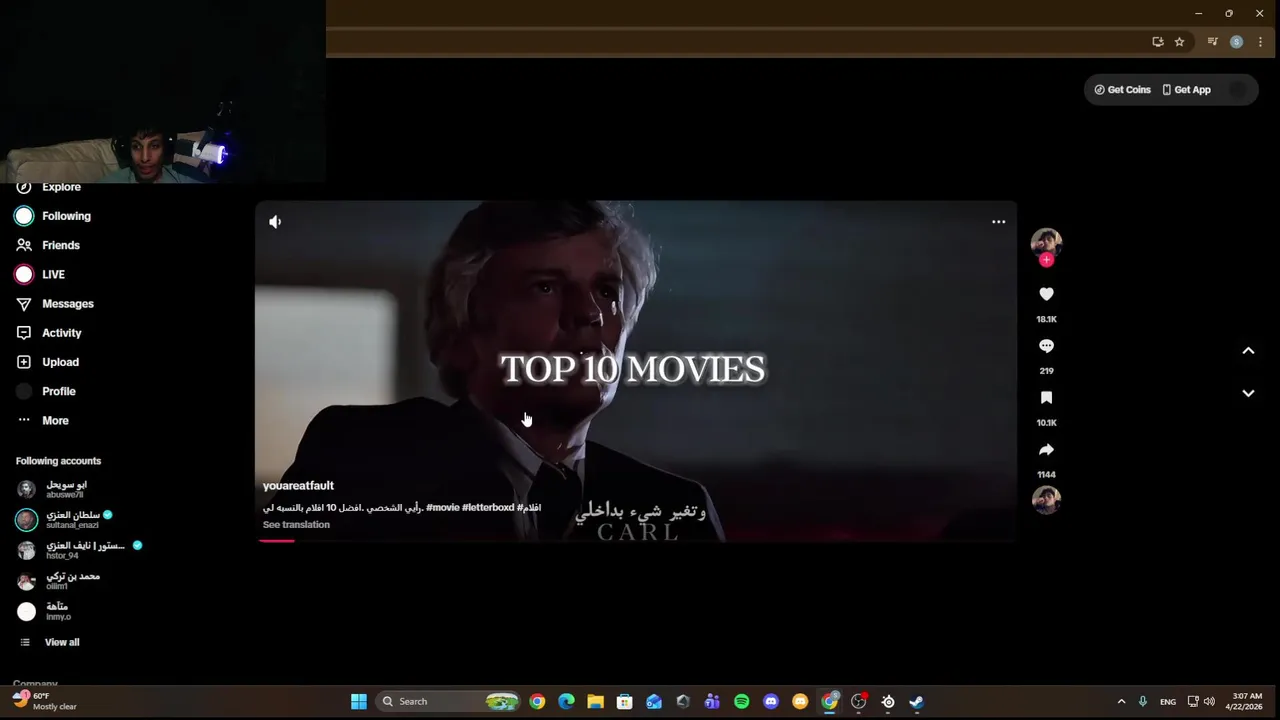1280x720 pixels.
Task: Open your Profile page
Action: click(x=59, y=391)
